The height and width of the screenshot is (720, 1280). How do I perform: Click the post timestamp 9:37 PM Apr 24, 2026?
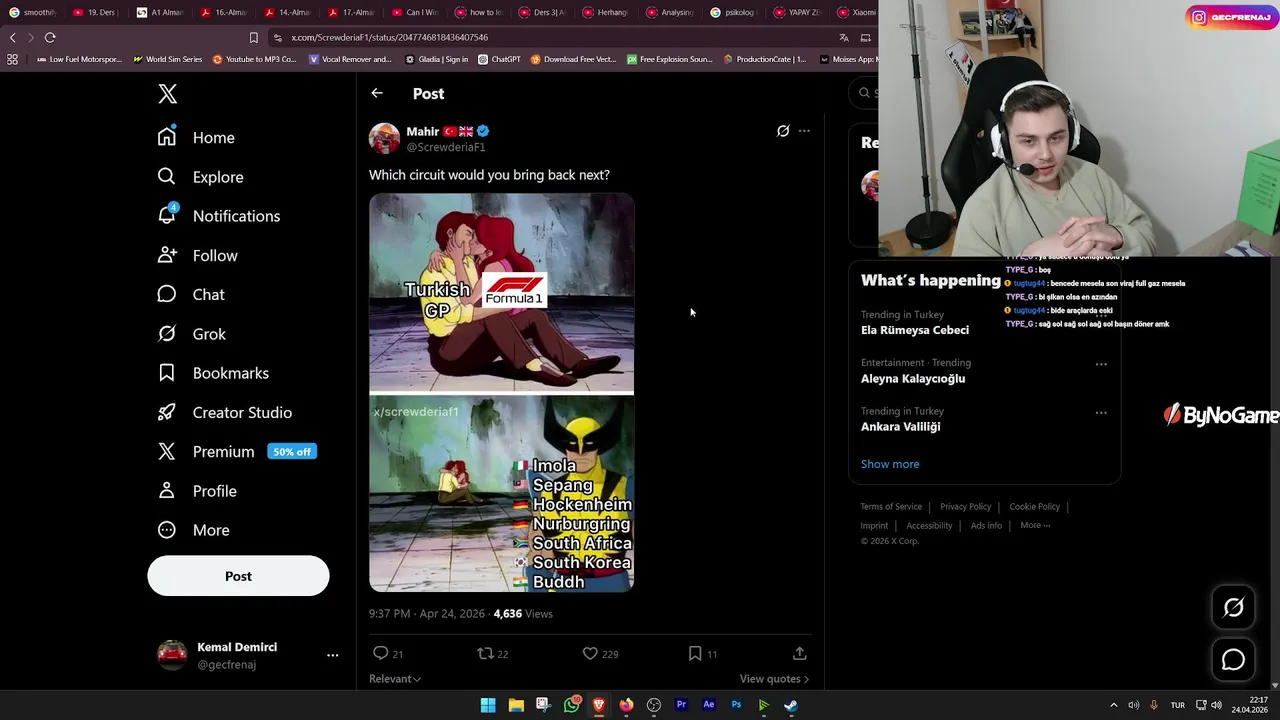click(x=427, y=614)
